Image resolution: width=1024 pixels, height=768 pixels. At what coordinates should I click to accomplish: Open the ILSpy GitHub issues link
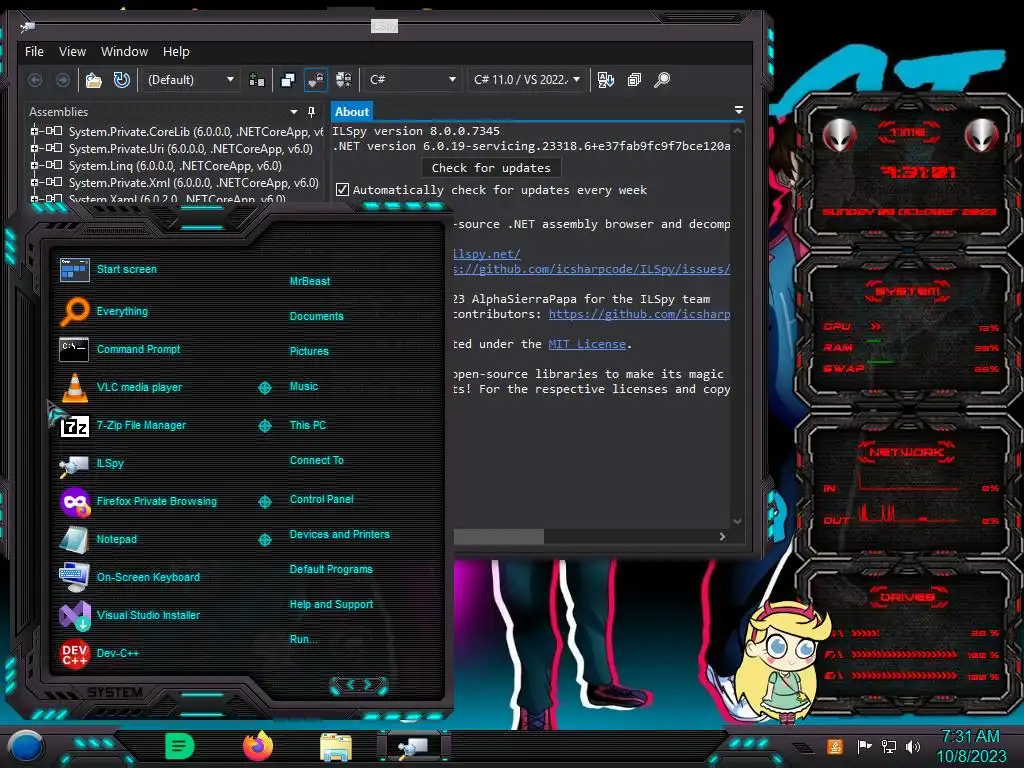click(592, 269)
